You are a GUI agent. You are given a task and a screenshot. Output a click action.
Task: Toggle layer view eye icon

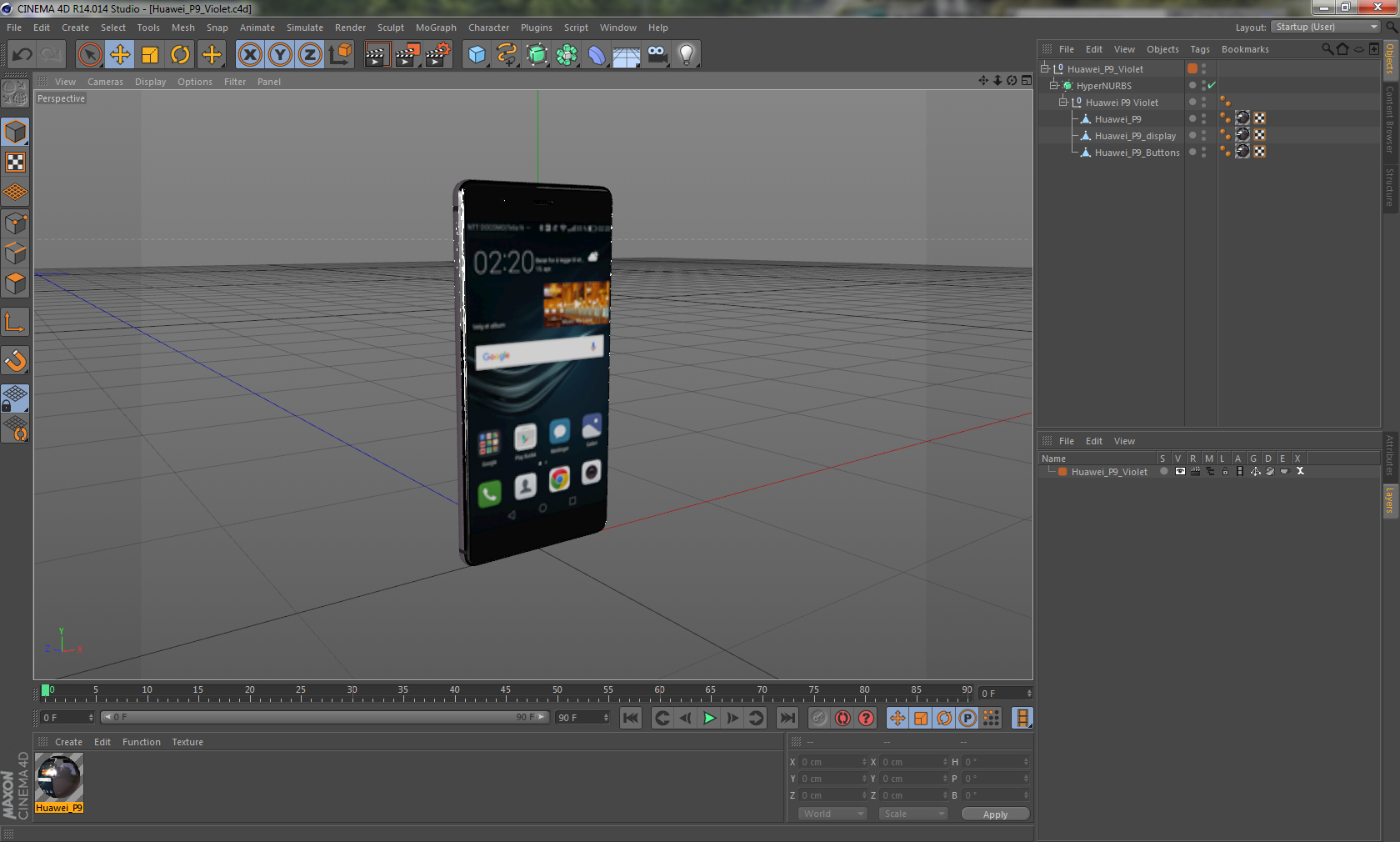coord(1180,472)
